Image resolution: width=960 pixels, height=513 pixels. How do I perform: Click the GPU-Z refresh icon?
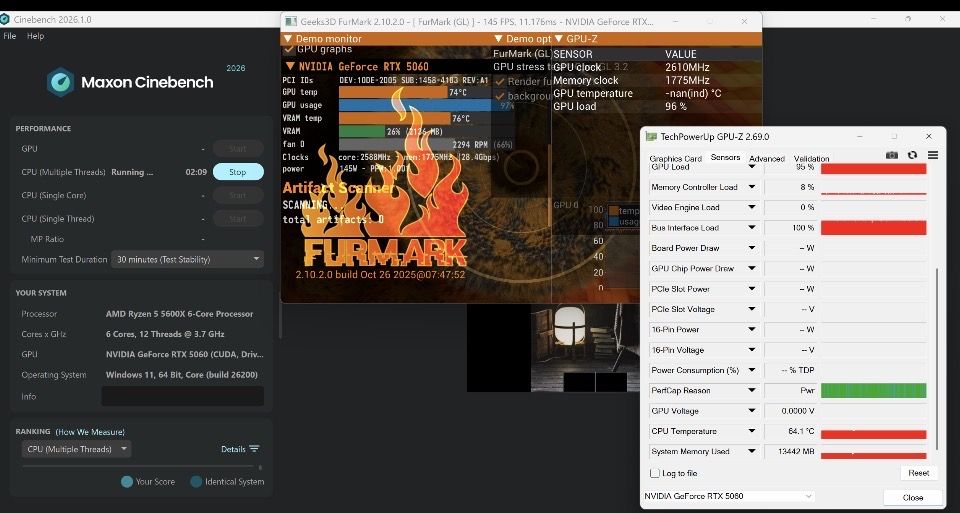[912, 155]
